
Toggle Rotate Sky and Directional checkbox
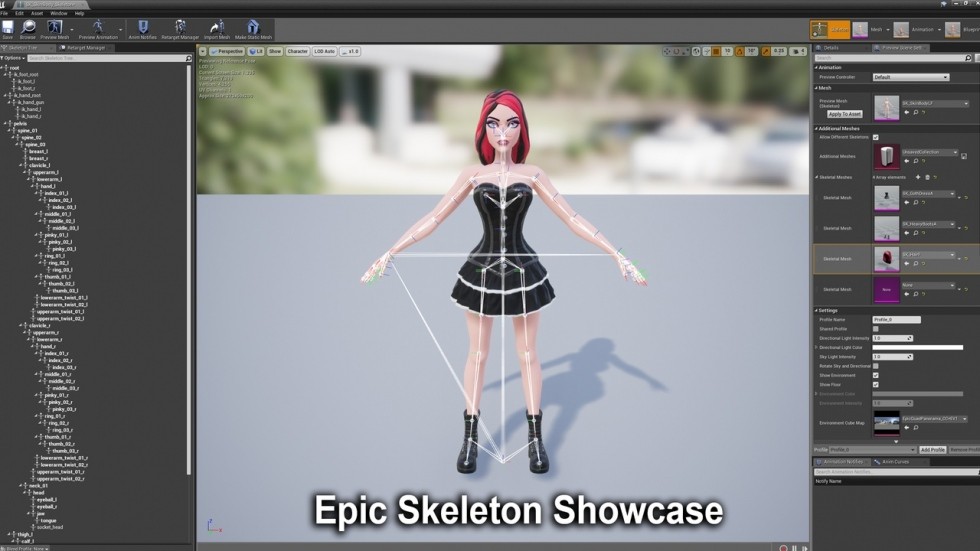click(876, 366)
